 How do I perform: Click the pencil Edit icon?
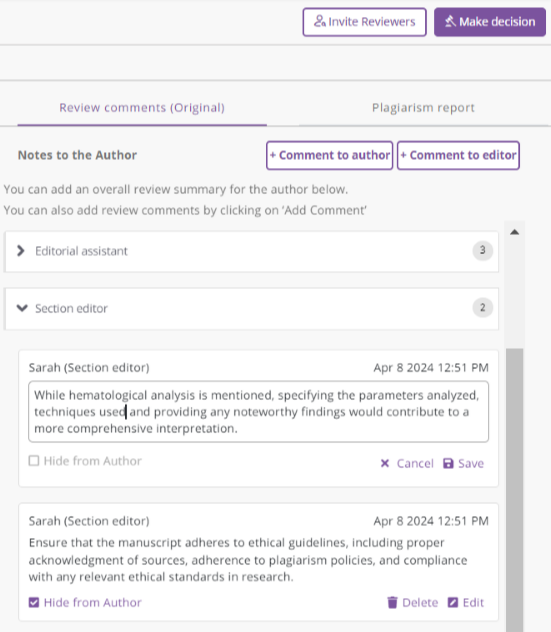[453, 603]
